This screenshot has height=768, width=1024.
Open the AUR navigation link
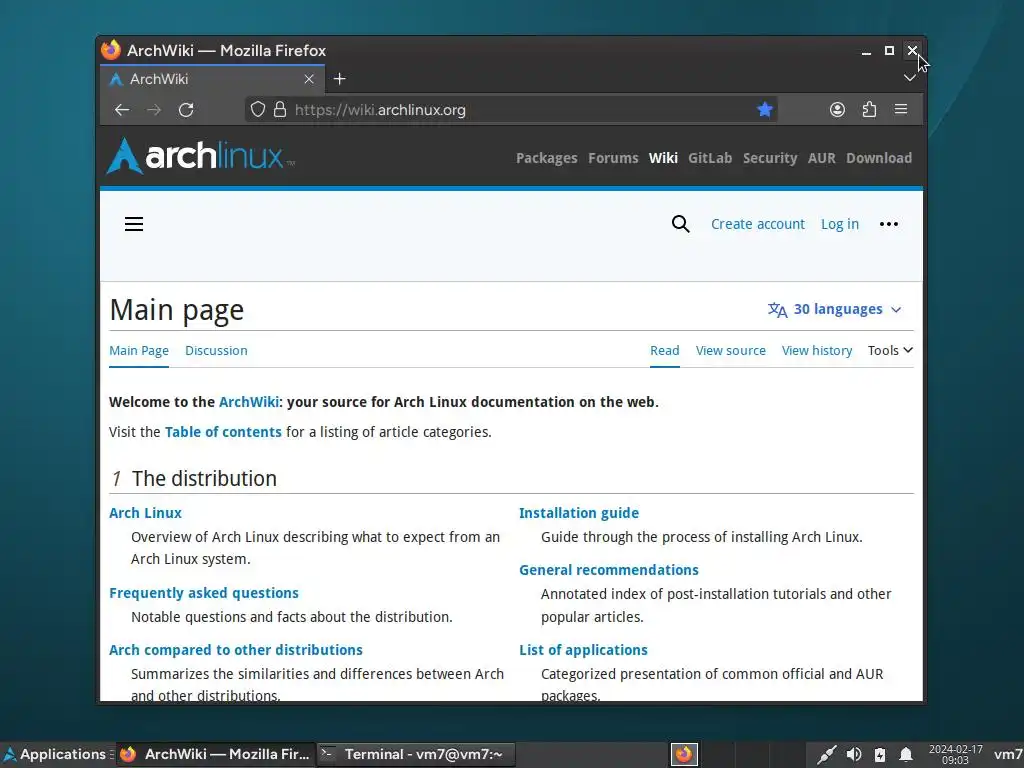click(x=822, y=158)
